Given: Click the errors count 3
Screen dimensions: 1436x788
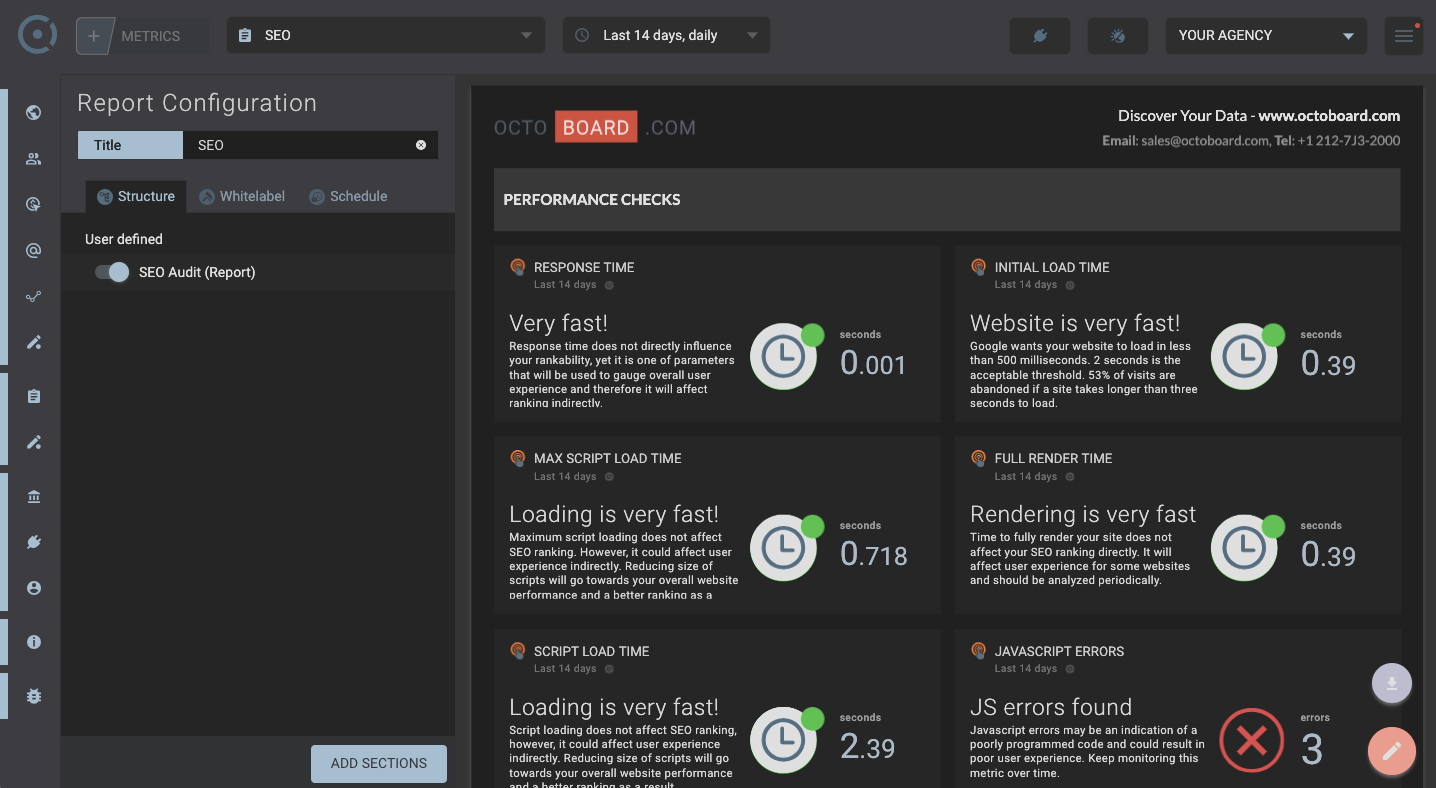Looking at the screenshot, I should click(x=1312, y=749).
